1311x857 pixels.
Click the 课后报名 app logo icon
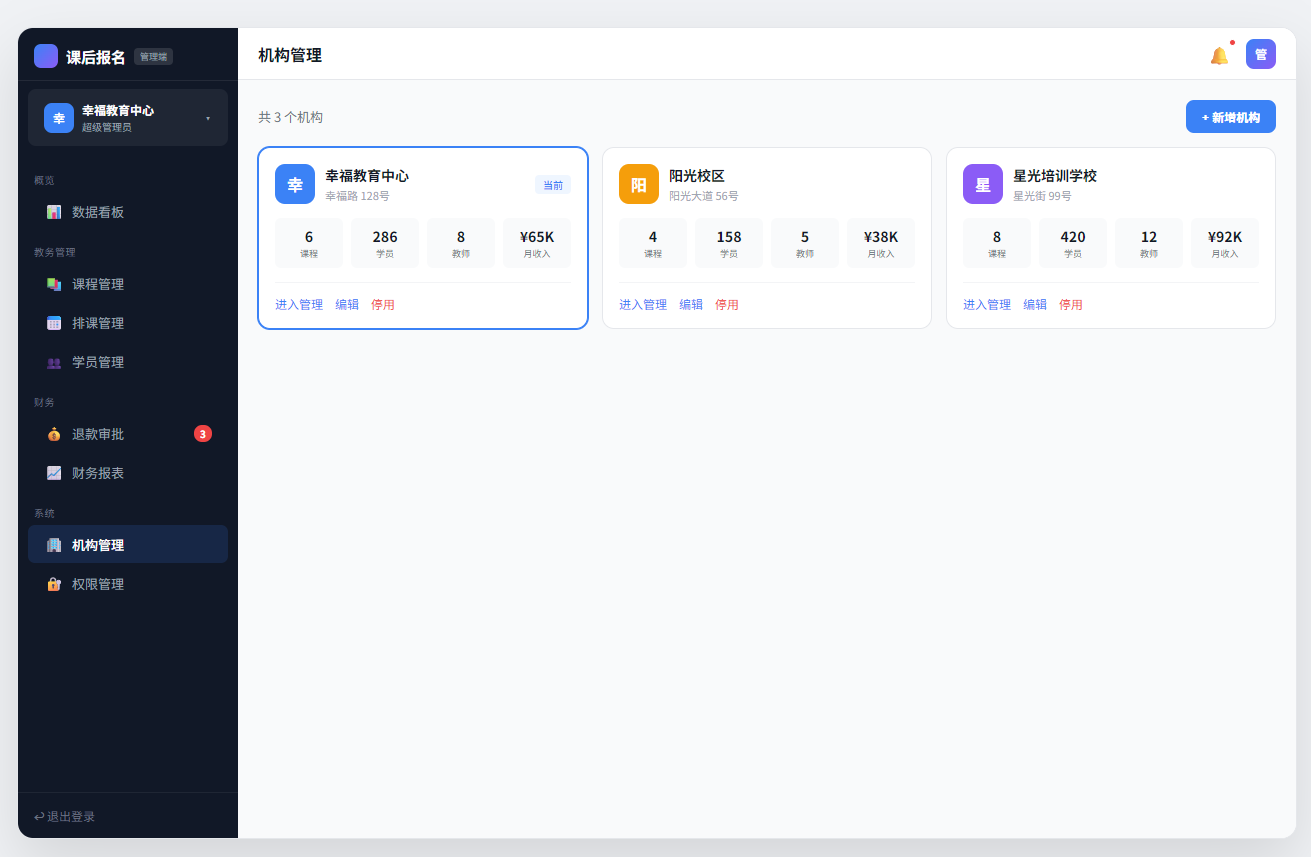coord(46,56)
